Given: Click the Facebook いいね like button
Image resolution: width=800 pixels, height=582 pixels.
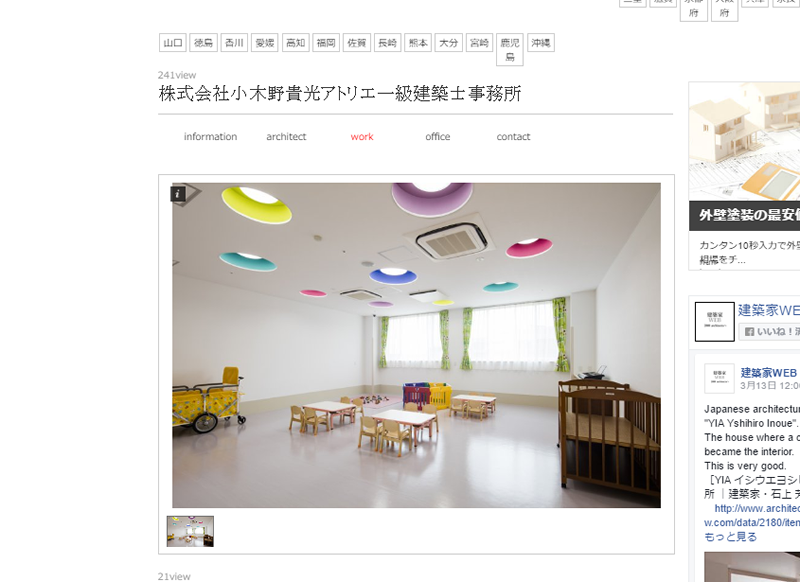Looking at the screenshot, I should tap(769, 332).
